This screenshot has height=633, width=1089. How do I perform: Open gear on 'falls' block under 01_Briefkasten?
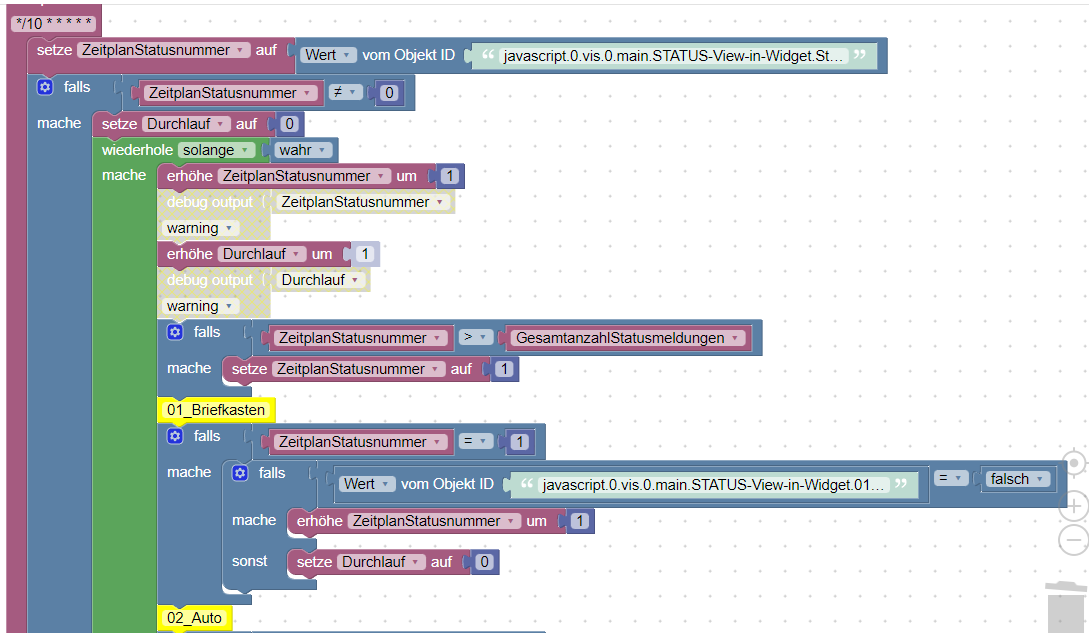click(175, 436)
